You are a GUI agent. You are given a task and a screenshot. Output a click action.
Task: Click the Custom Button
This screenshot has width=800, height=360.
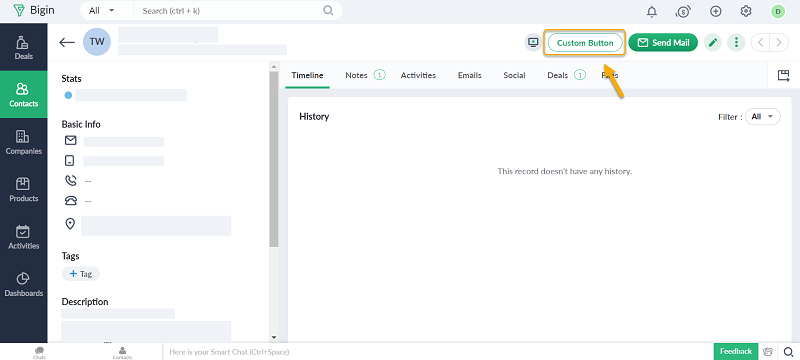click(585, 43)
